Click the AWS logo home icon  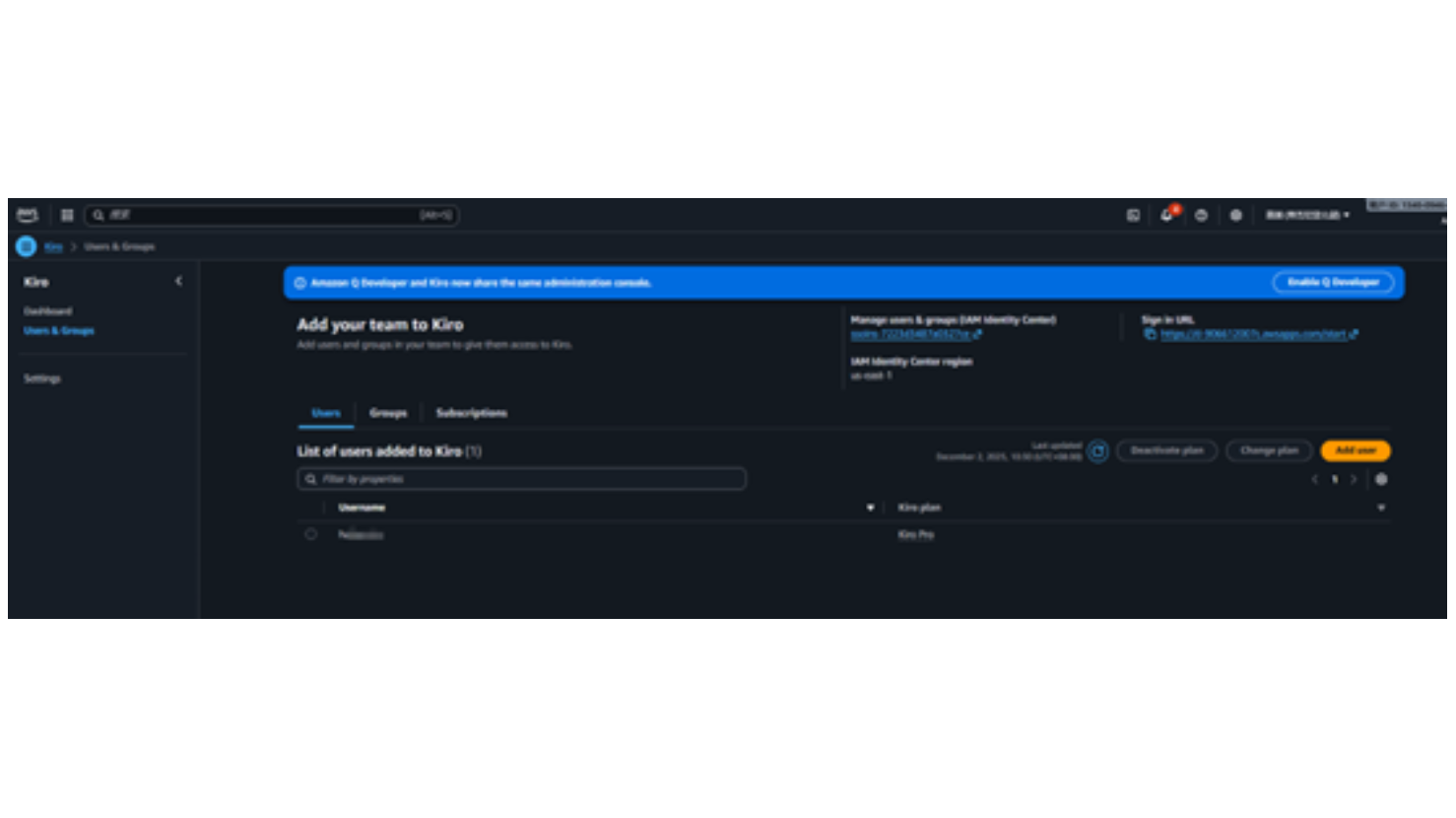28,215
